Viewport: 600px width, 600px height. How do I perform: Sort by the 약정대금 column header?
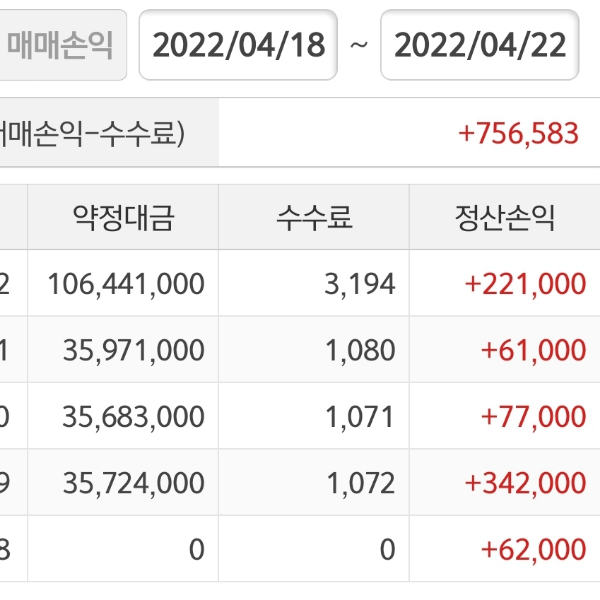[x=124, y=217]
